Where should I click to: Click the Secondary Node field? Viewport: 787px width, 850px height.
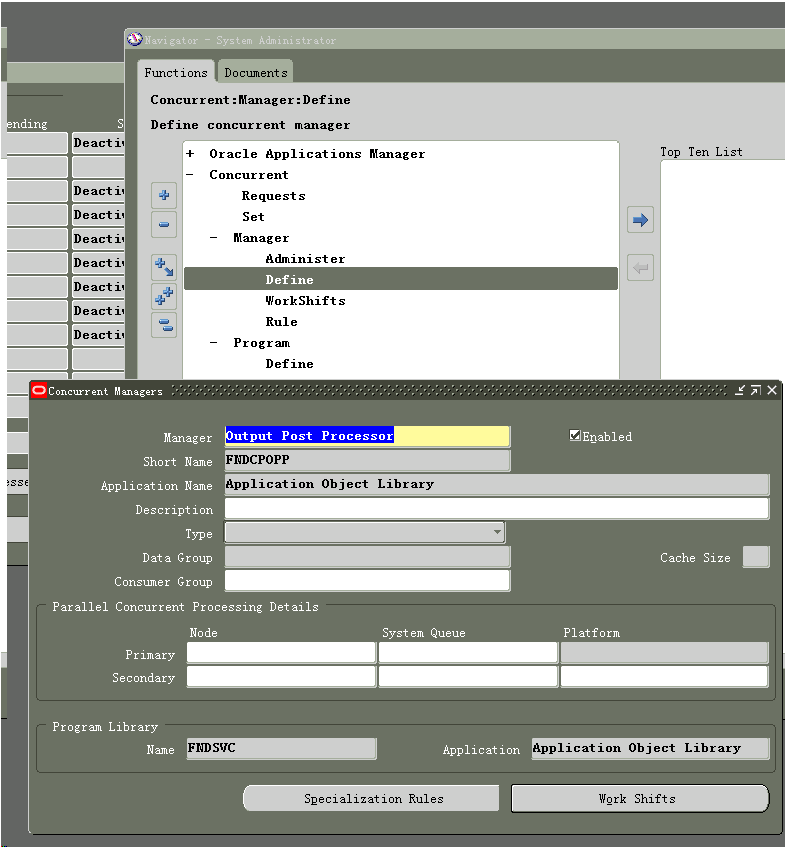[x=281, y=677]
